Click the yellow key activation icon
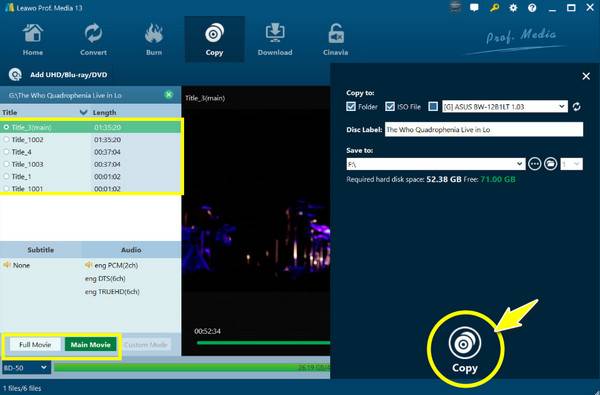Screen dimensions: 600x395 pos(494,7)
